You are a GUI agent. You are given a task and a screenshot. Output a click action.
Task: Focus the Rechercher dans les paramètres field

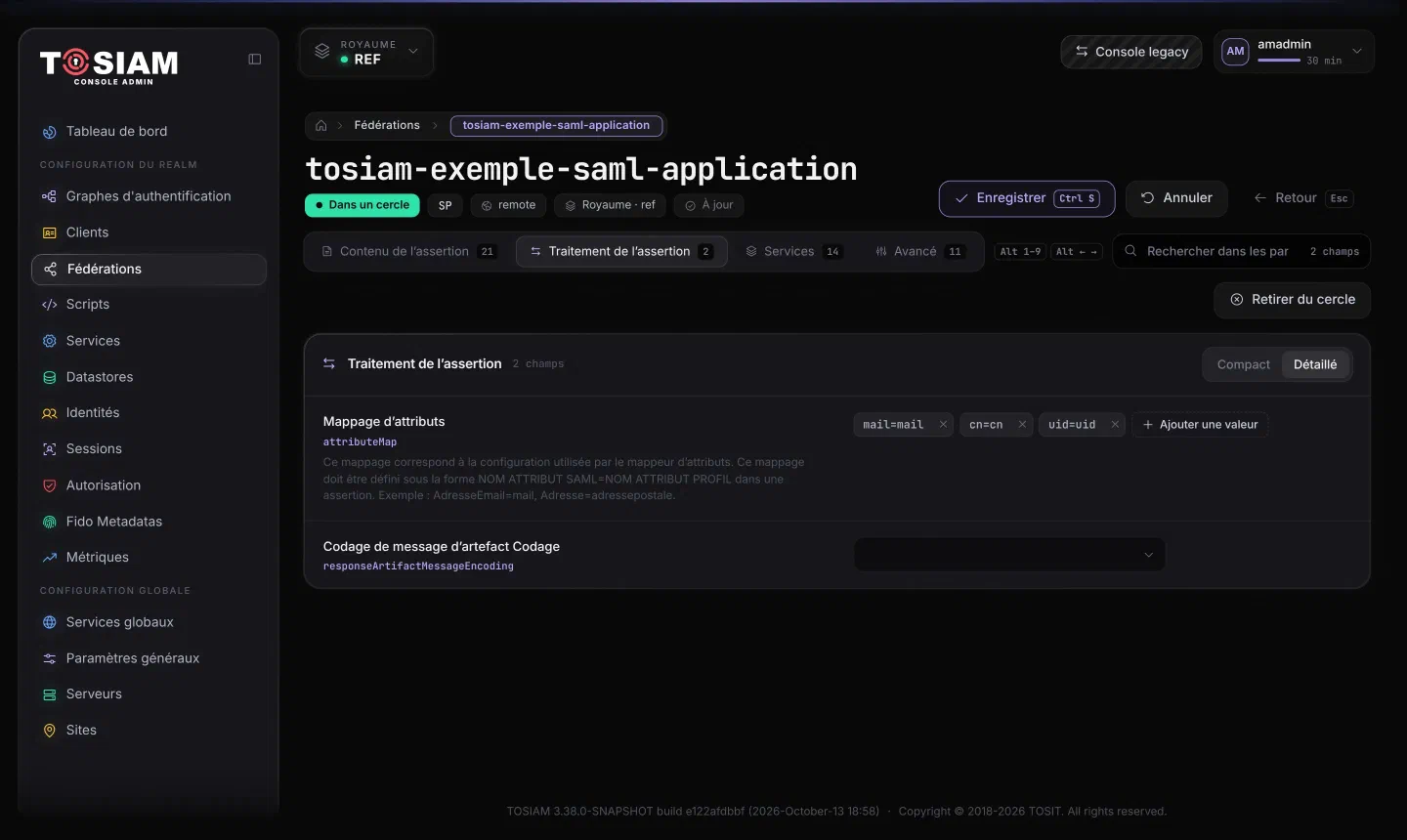[x=1241, y=252]
